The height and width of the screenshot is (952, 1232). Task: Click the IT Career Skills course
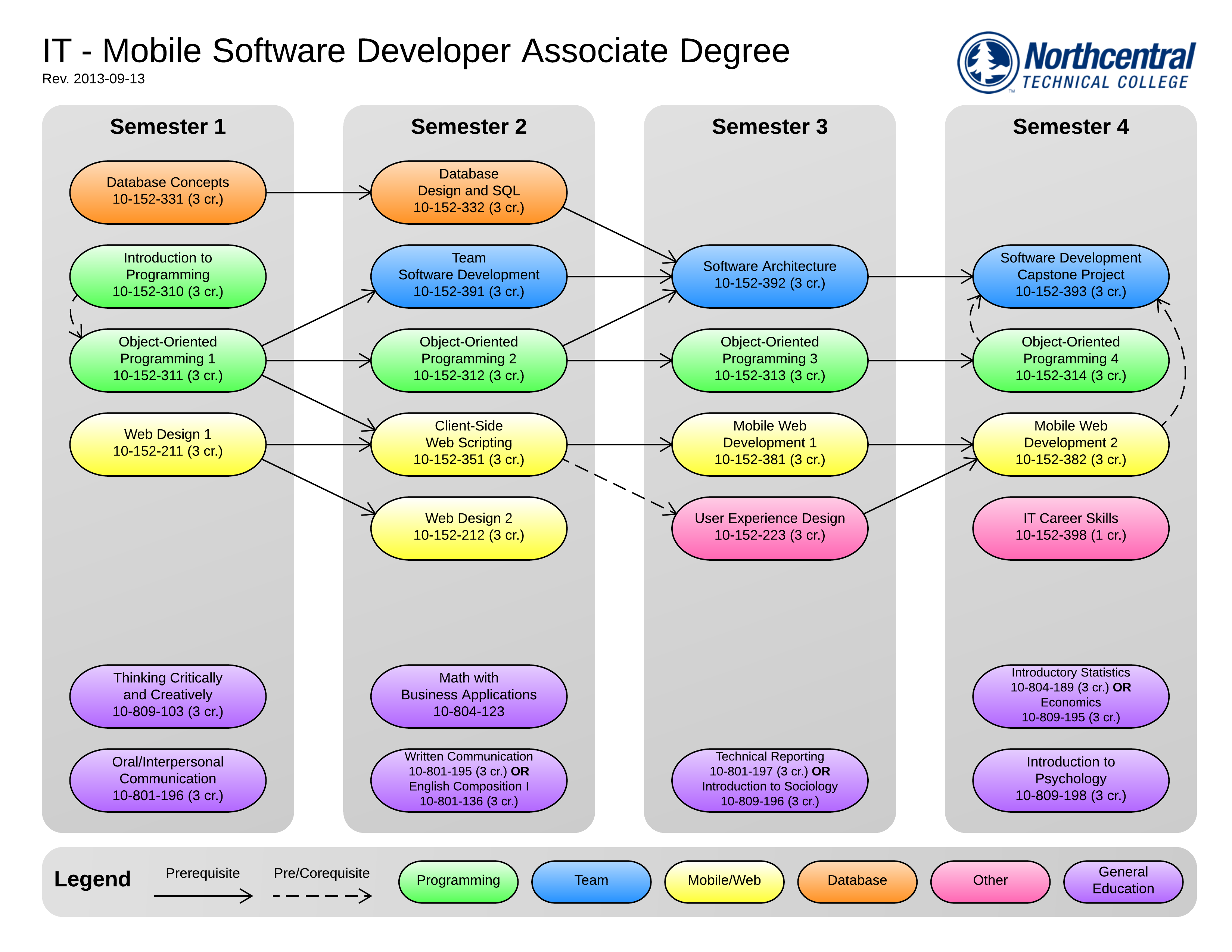pos(1070,527)
